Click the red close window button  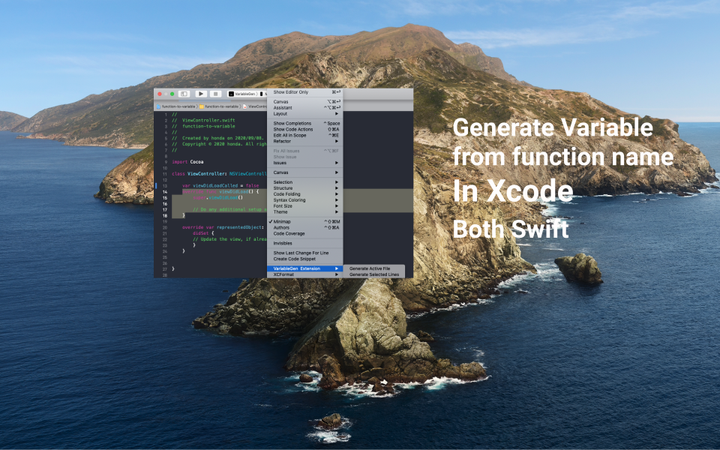159,94
